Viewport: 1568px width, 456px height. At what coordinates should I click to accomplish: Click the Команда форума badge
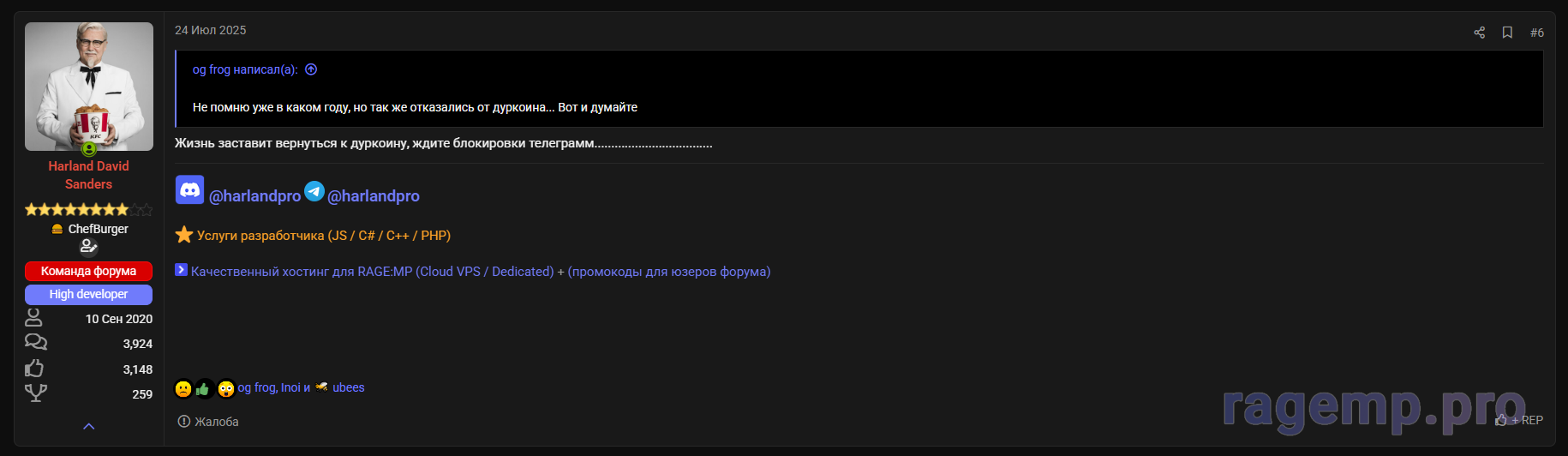click(88, 271)
